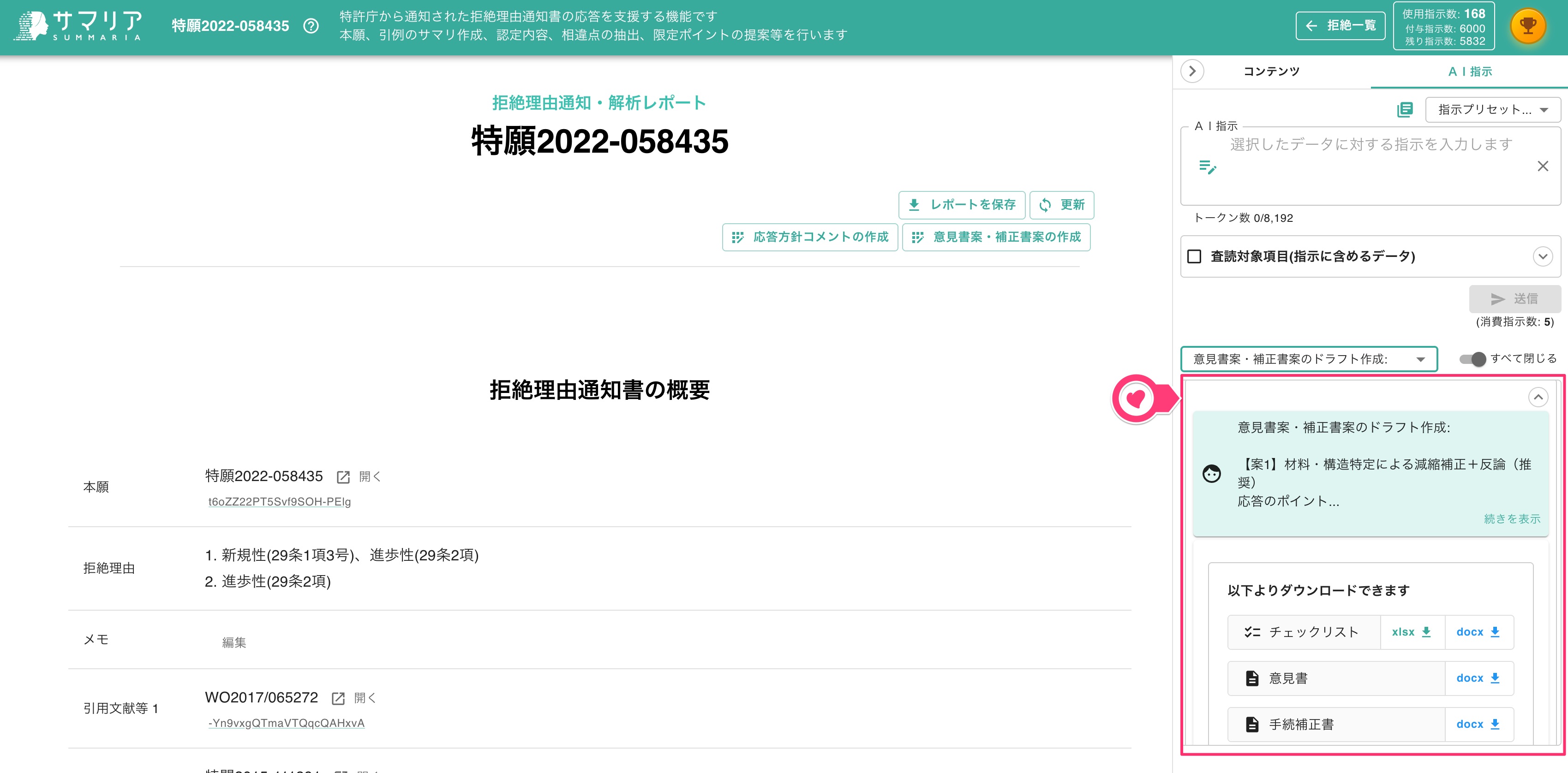Screen dimensions: 1568x773
Task: Expand the 査読対象項目 section chevron
Action: click(x=1543, y=256)
